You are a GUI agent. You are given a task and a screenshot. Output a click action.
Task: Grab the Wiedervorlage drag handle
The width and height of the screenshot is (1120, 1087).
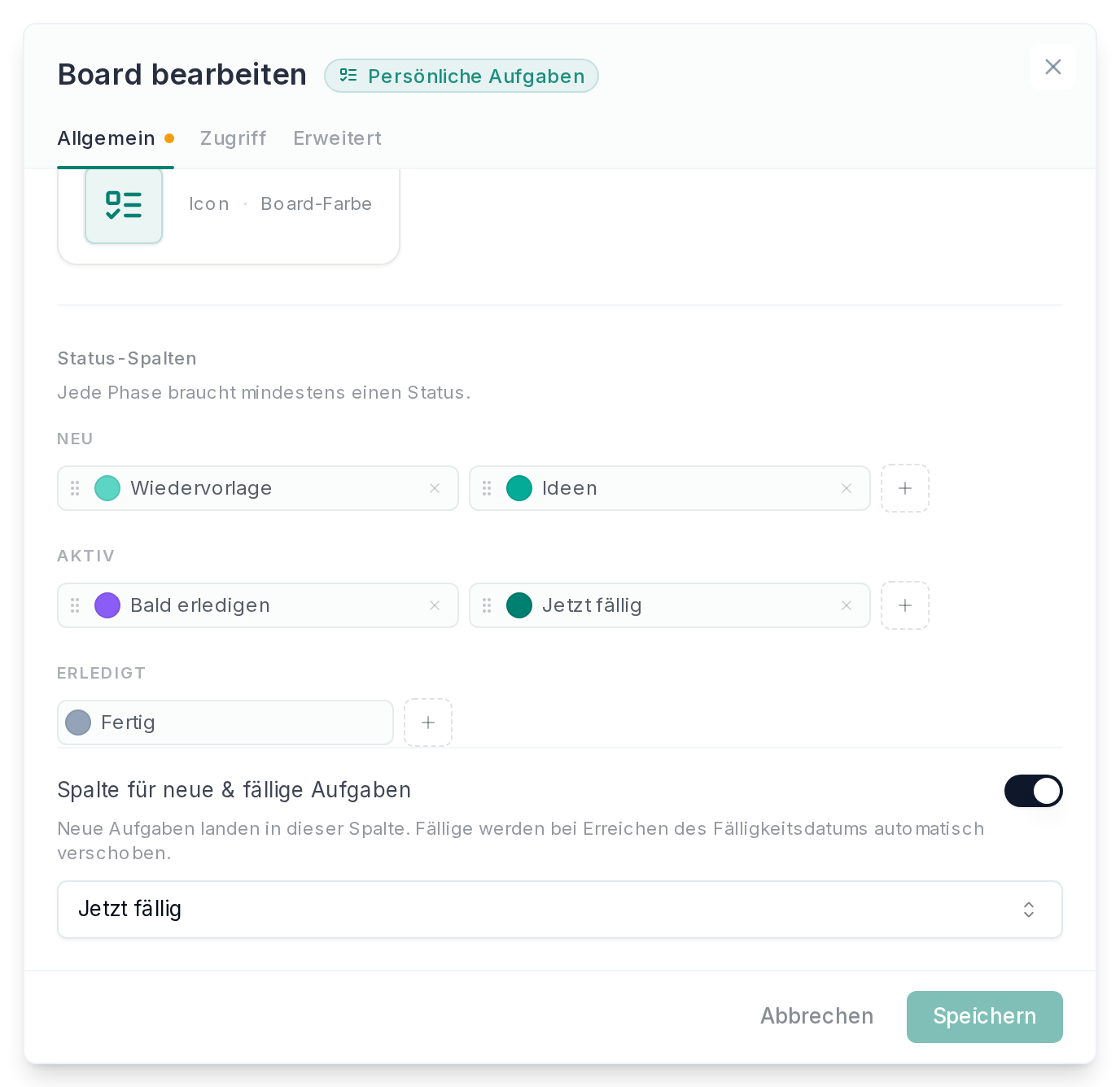pyautogui.click(x=75, y=488)
